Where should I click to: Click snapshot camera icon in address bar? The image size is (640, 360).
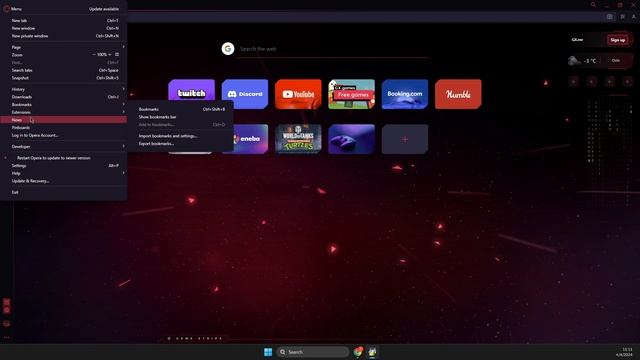[x=609, y=17]
